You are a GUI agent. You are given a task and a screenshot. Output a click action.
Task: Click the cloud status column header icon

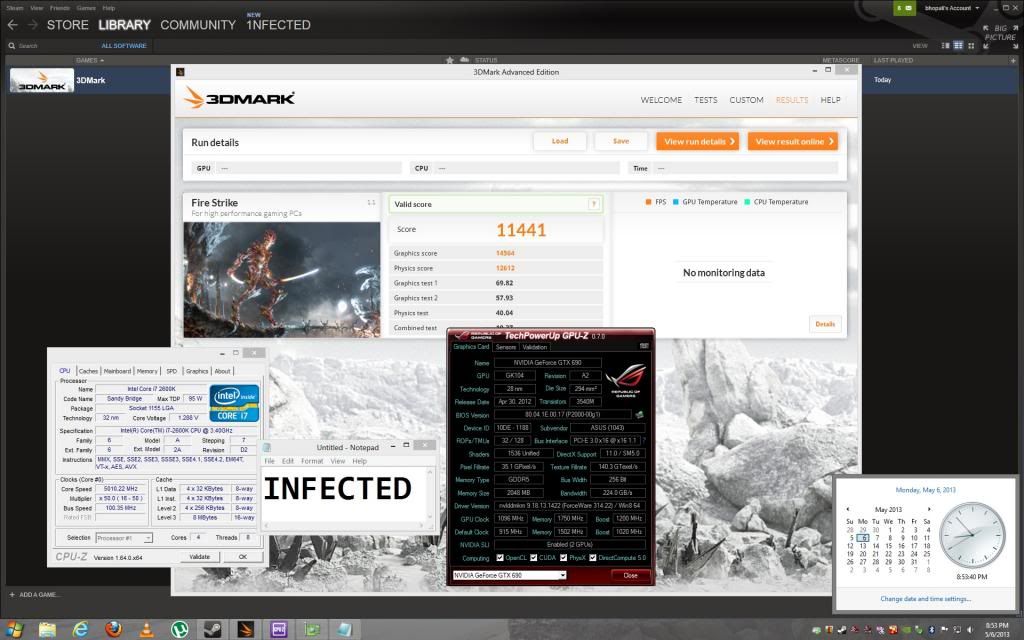[x=464, y=59]
